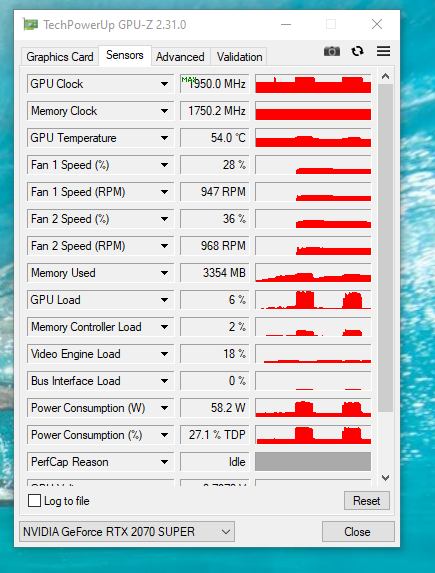435x573 pixels.
Task: Click the GPU Temperature history graph
Action: pyautogui.click(x=313, y=138)
